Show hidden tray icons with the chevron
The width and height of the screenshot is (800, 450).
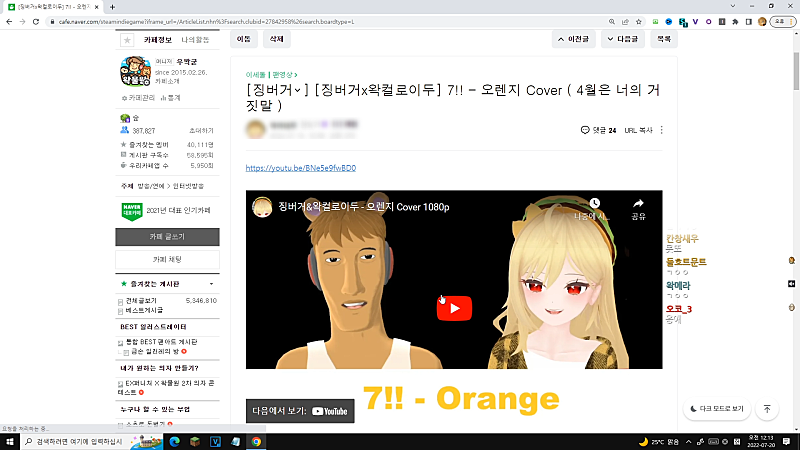click(x=688, y=442)
